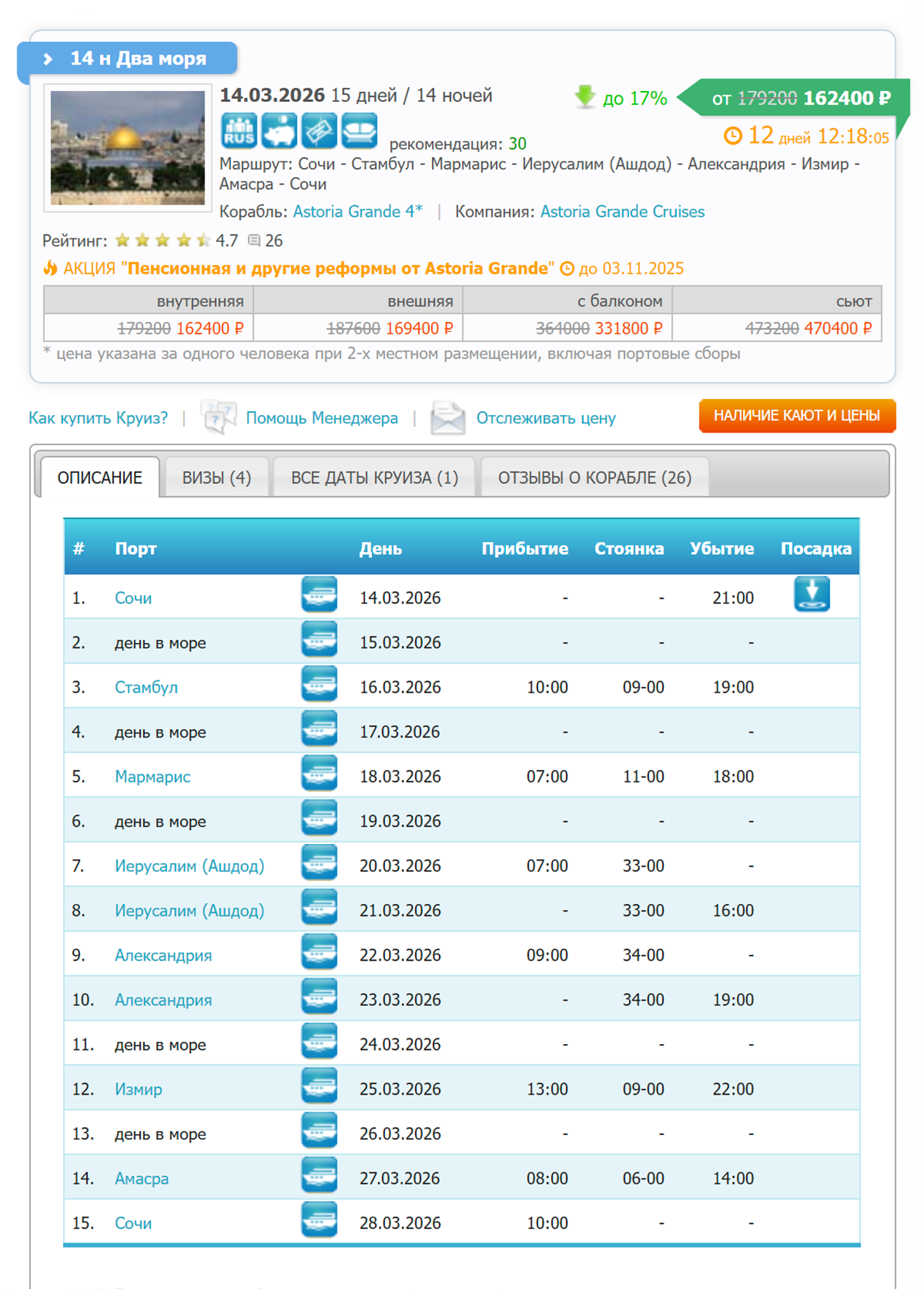
Task: Click ship icon in row 17.03.2026
Action: (x=319, y=729)
